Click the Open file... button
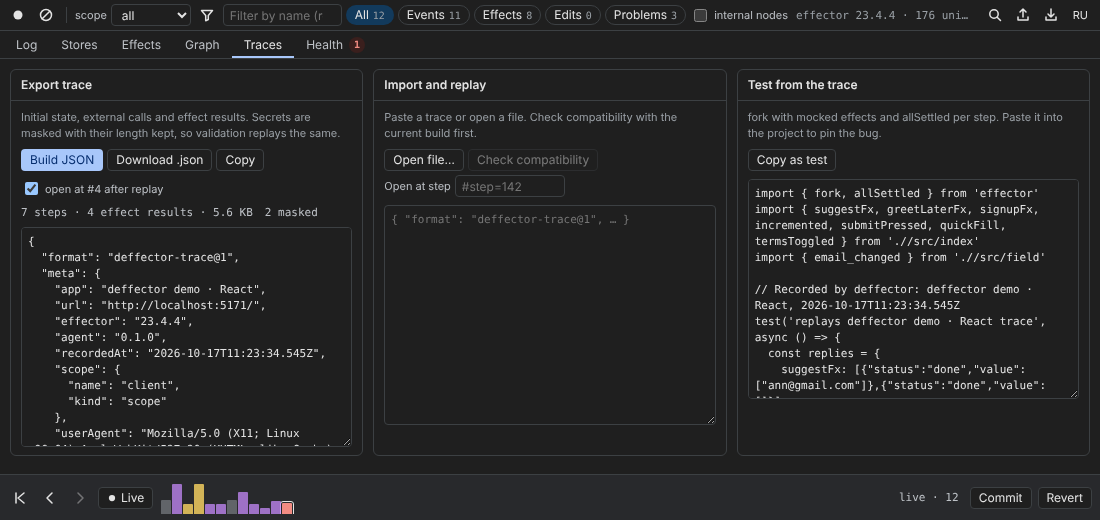Viewport: 1100px width, 520px height. coord(424,160)
